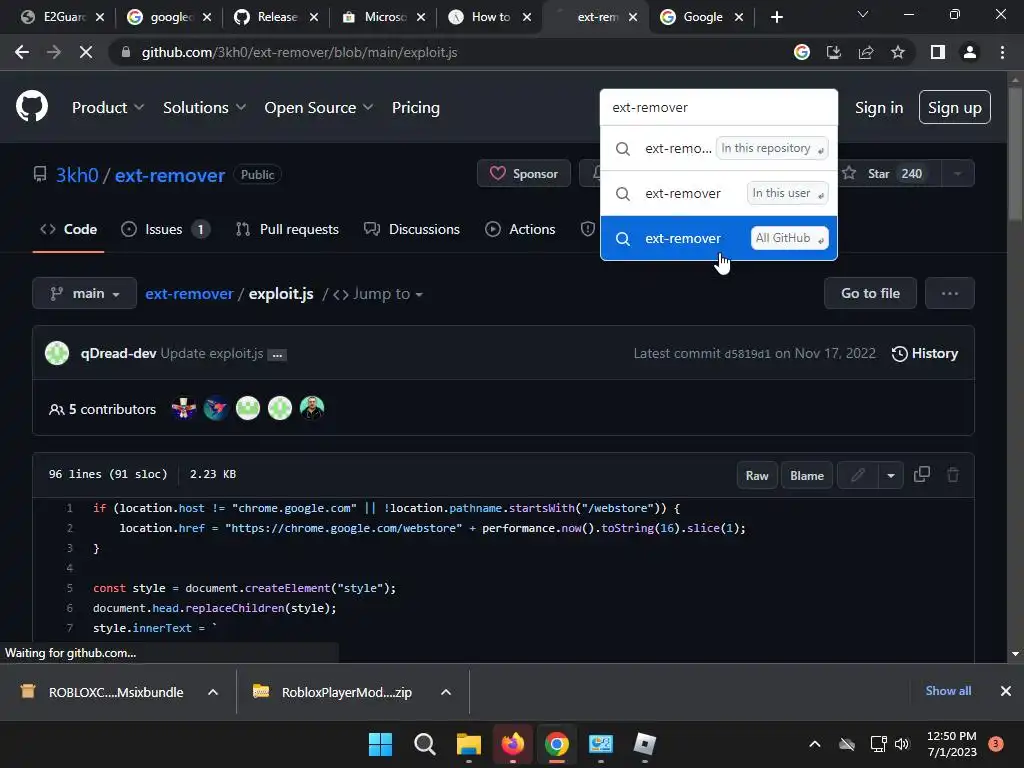This screenshot has width=1024, height=768.
Task: Open Chrome three-dot menu
Action: [1002, 52]
